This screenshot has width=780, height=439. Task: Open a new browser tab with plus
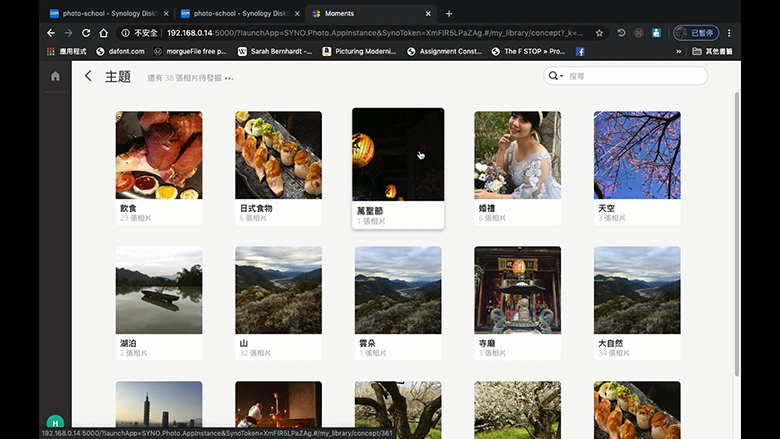[x=449, y=13]
